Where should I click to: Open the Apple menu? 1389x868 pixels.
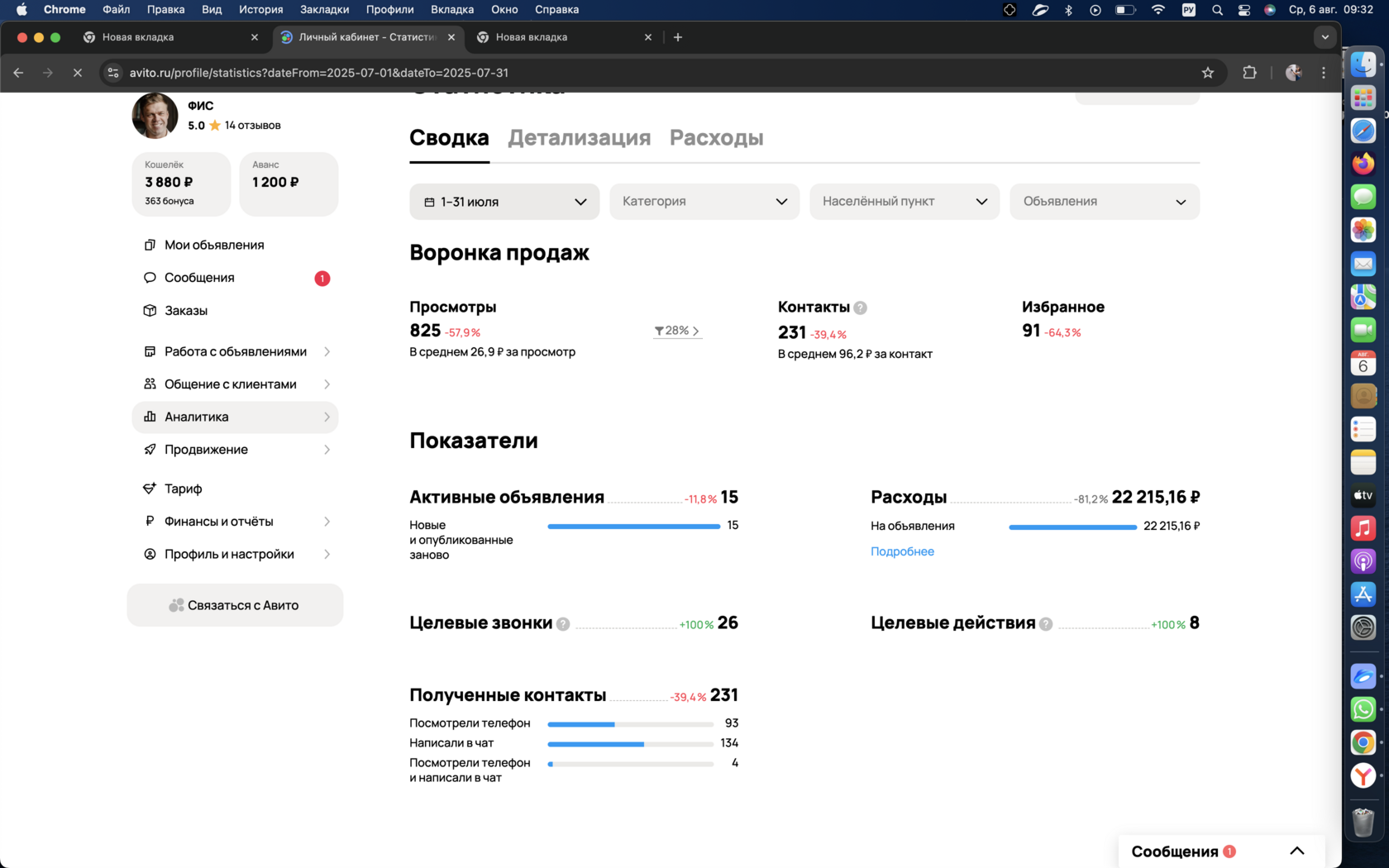click(22, 10)
